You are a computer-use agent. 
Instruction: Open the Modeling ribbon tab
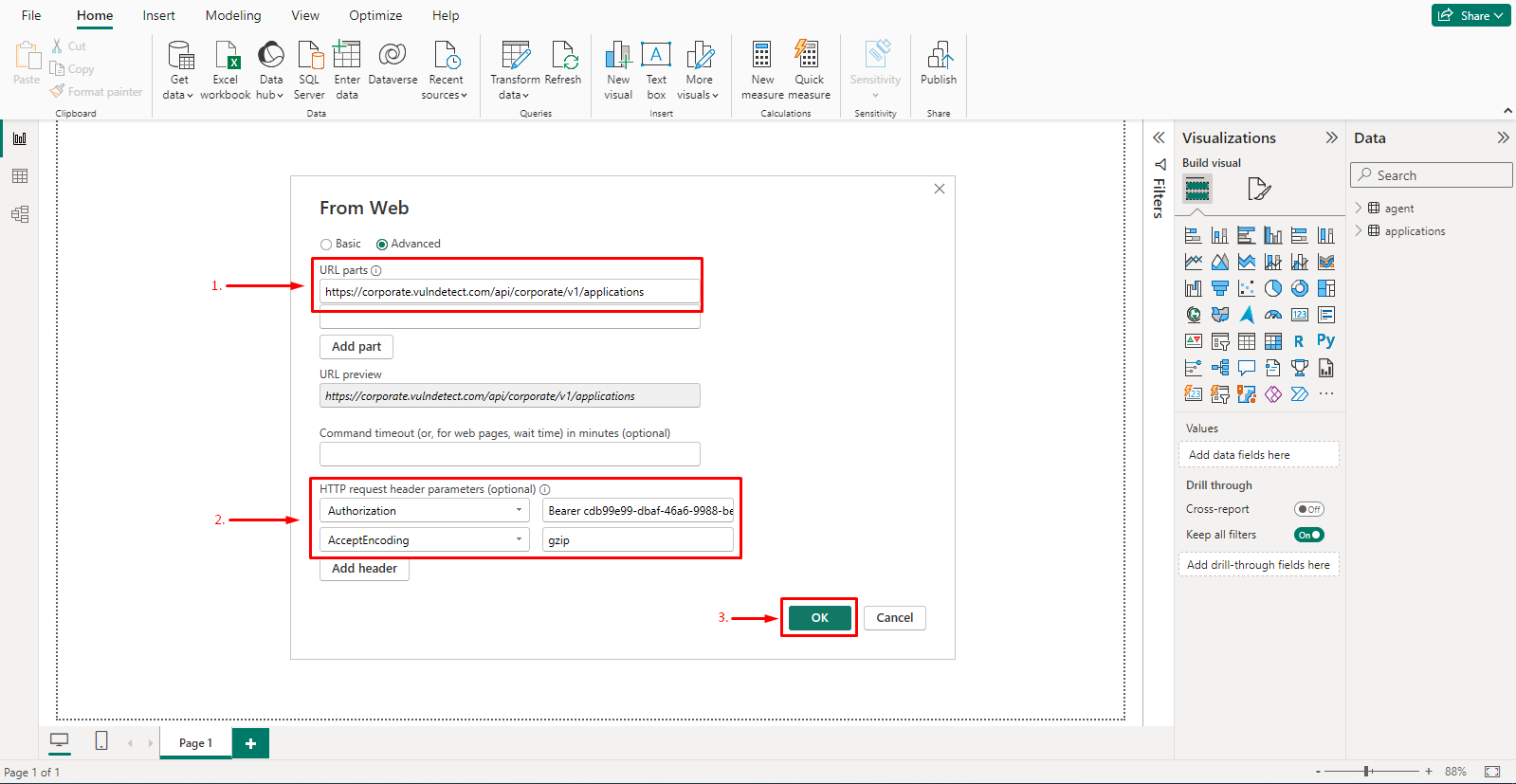[x=233, y=15]
